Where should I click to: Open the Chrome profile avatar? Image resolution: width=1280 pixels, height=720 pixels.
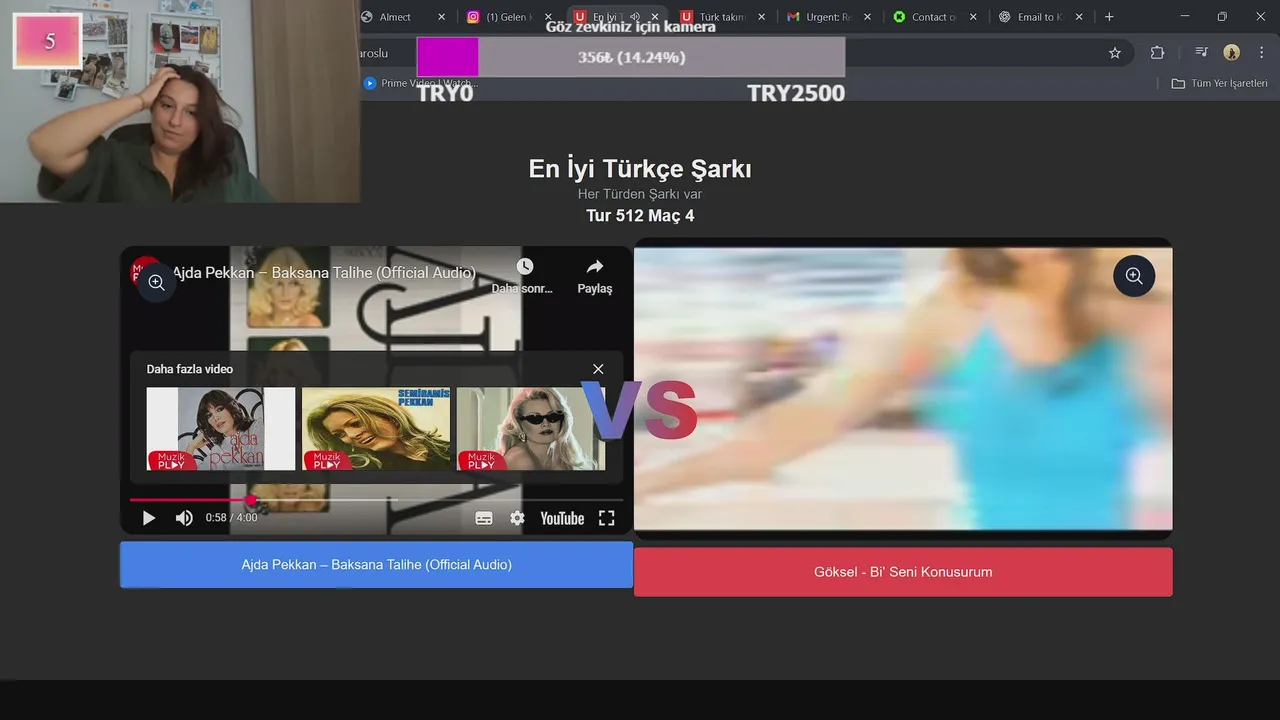1231,53
